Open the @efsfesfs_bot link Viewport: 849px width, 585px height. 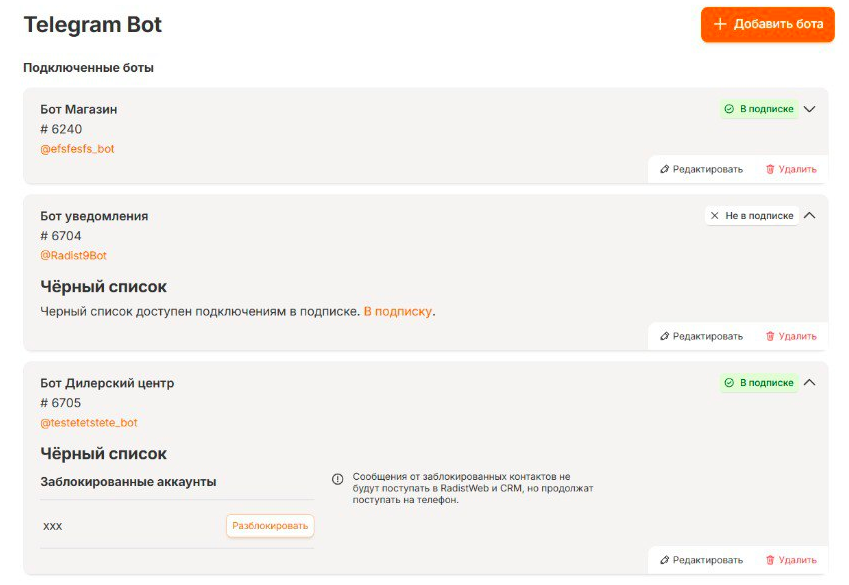coord(77,149)
